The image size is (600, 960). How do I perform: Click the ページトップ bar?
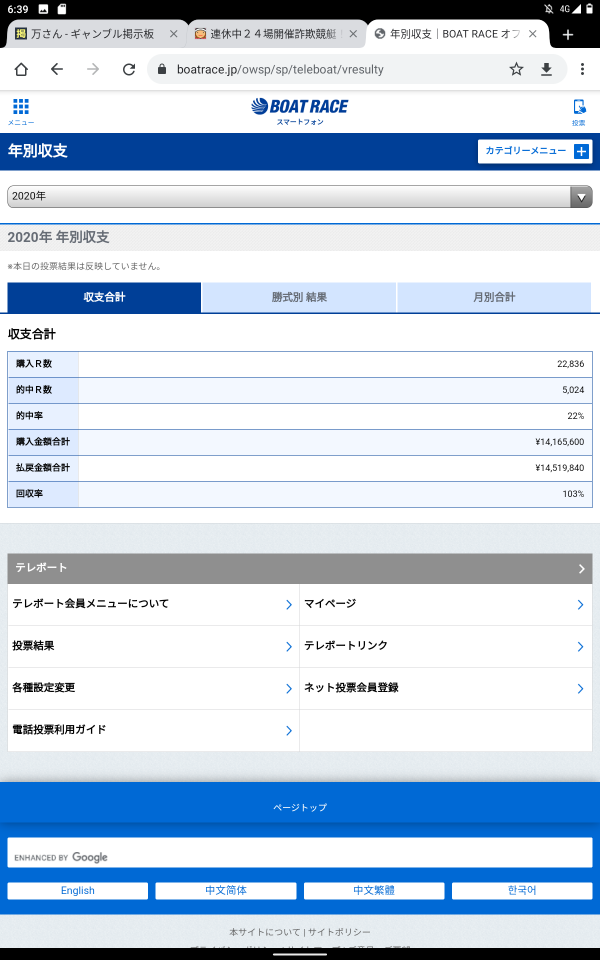click(x=299, y=808)
